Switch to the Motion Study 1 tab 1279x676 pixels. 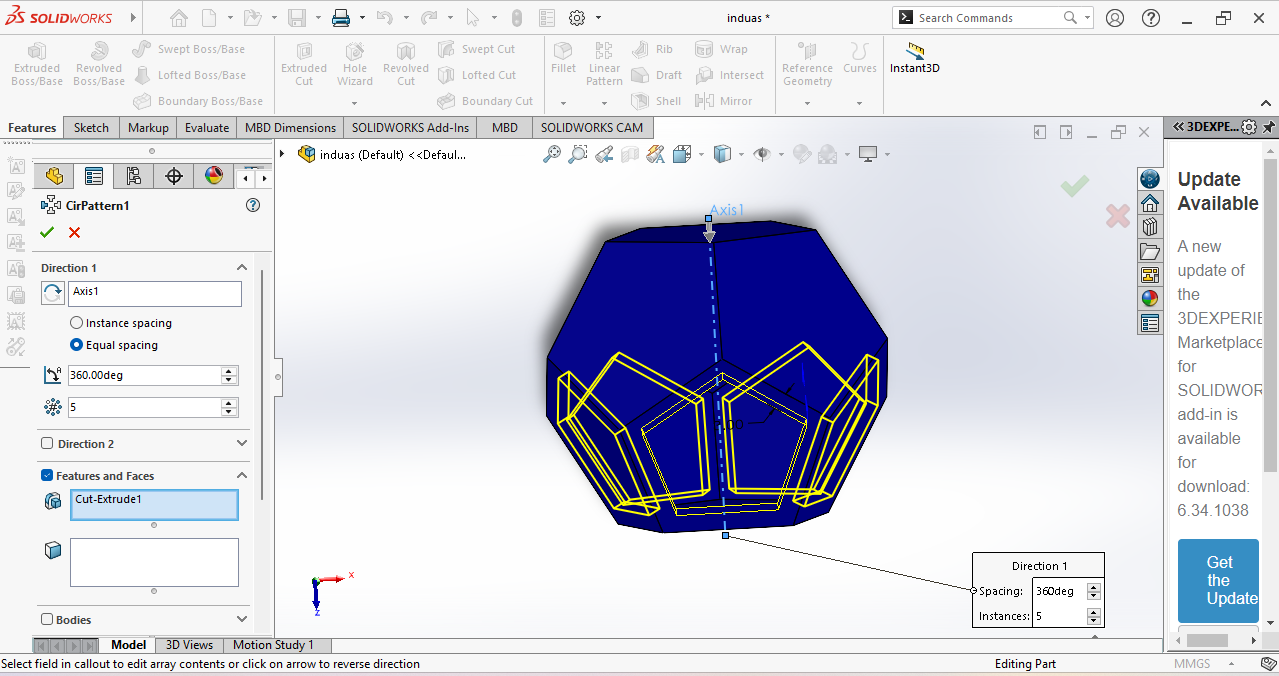point(274,645)
